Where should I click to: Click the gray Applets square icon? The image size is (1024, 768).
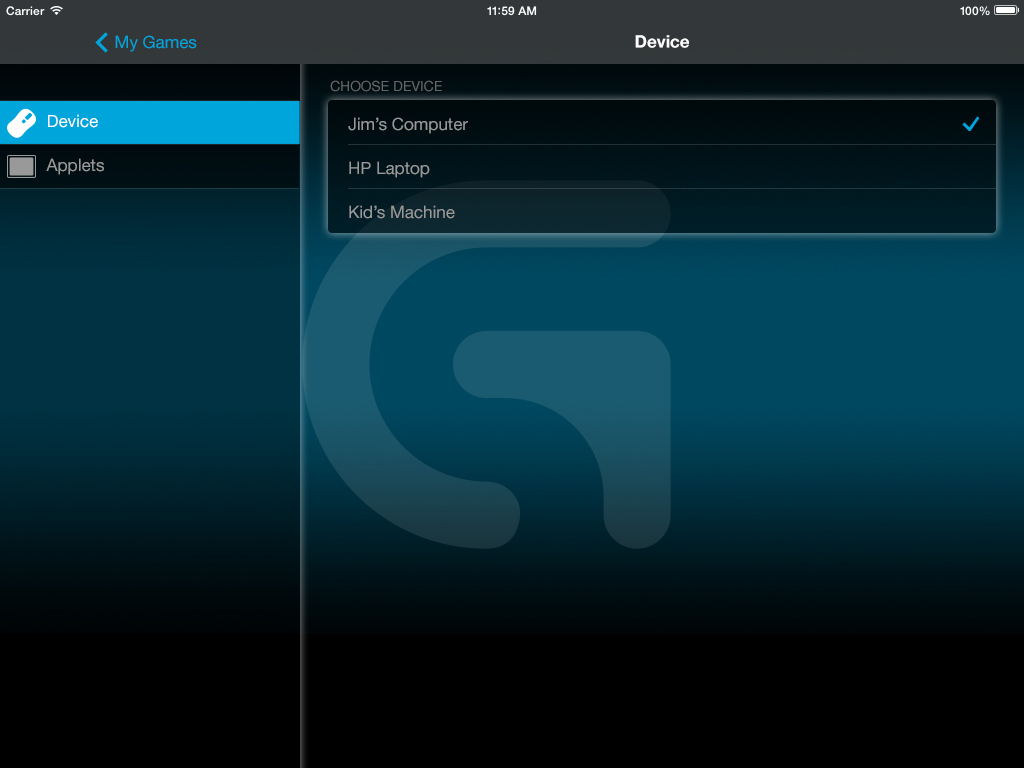(x=21, y=166)
